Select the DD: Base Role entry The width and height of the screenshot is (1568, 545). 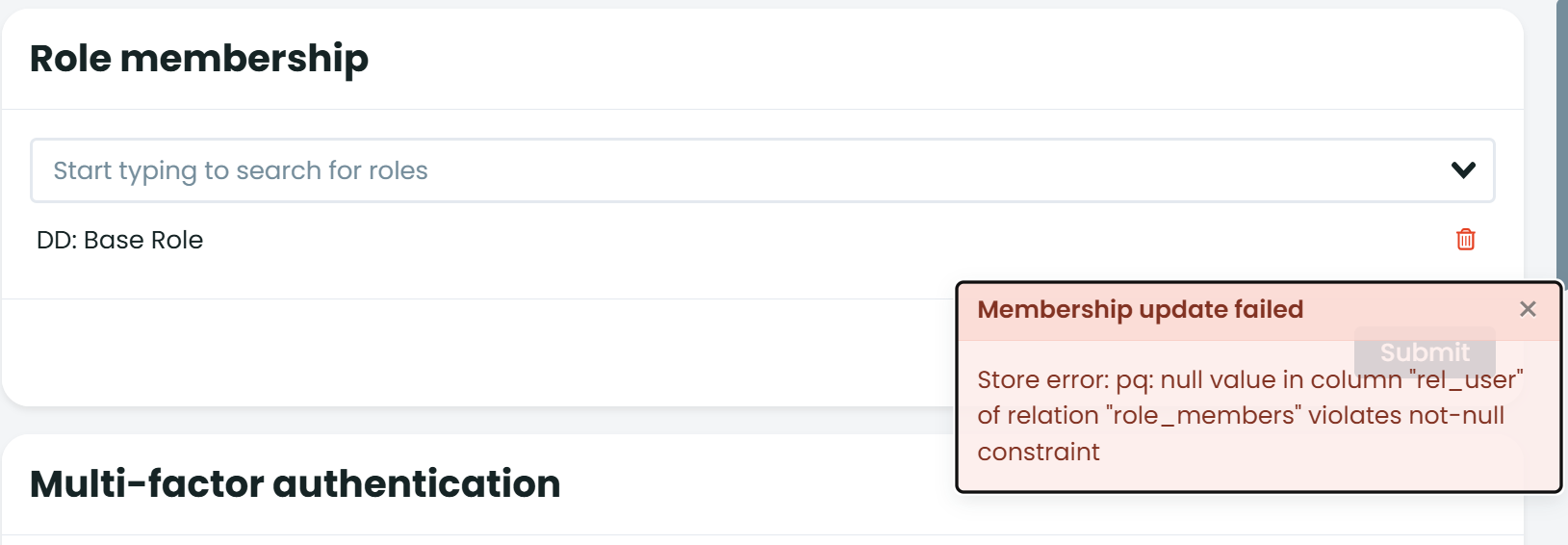[x=120, y=240]
